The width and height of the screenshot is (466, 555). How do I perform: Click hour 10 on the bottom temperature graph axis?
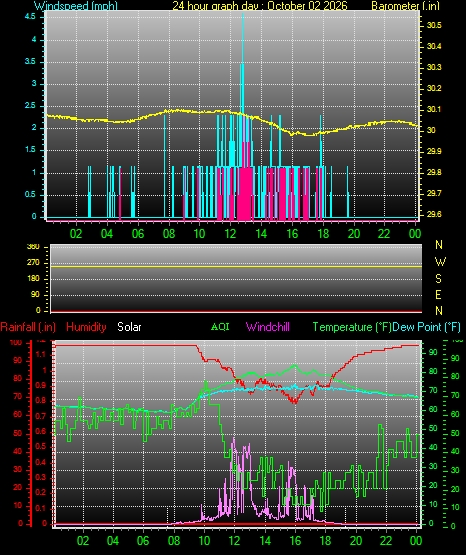(x=204, y=541)
